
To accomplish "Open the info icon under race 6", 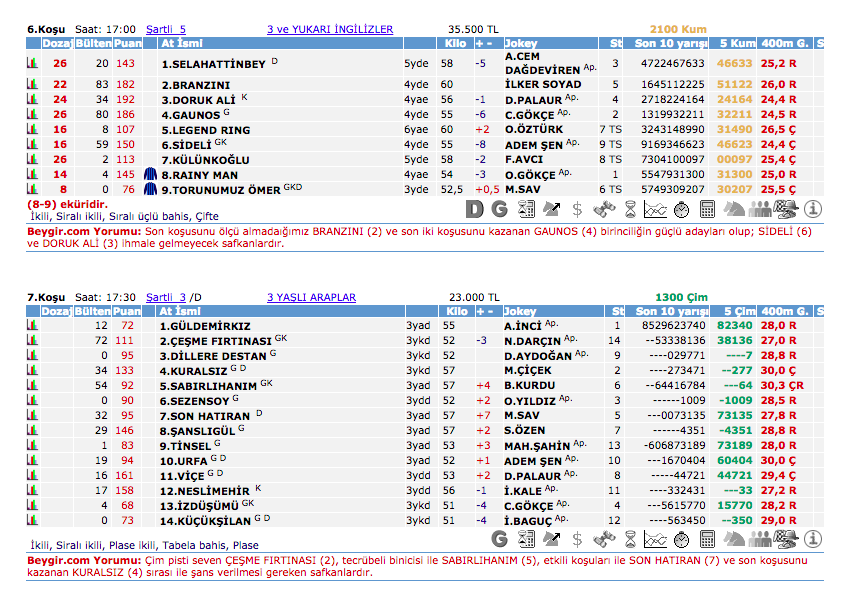I will [x=812, y=209].
